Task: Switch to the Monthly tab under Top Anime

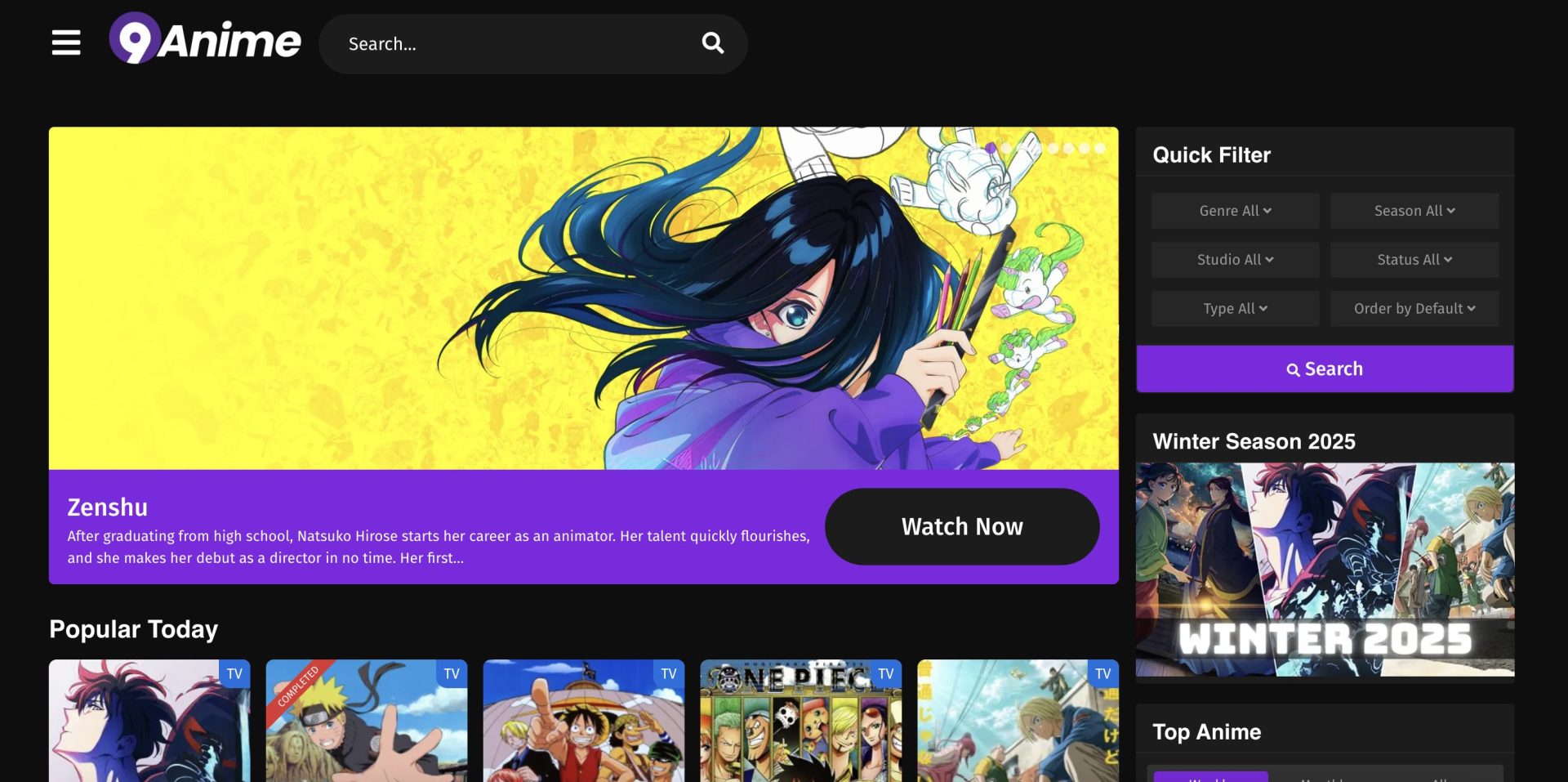Action: (x=1323, y=779)
